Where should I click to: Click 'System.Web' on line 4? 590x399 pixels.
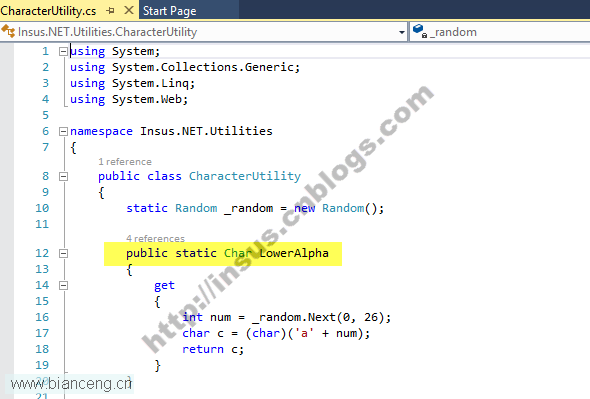coord(147,99)
